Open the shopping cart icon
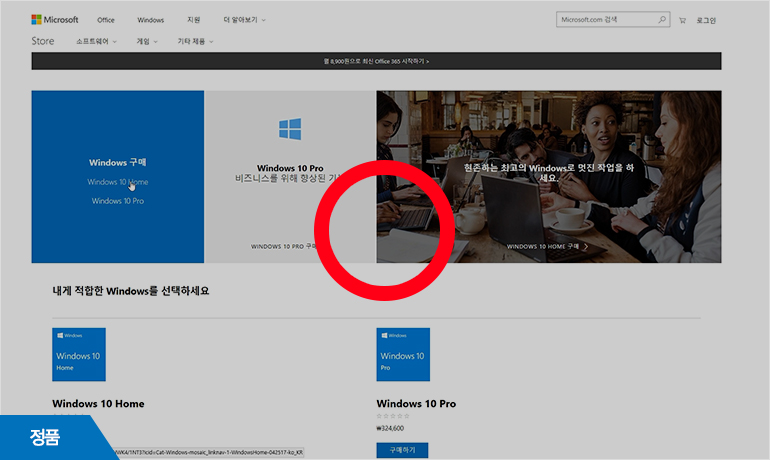Image resolution: width=770 pixels, height=460 pixels. 682,20
